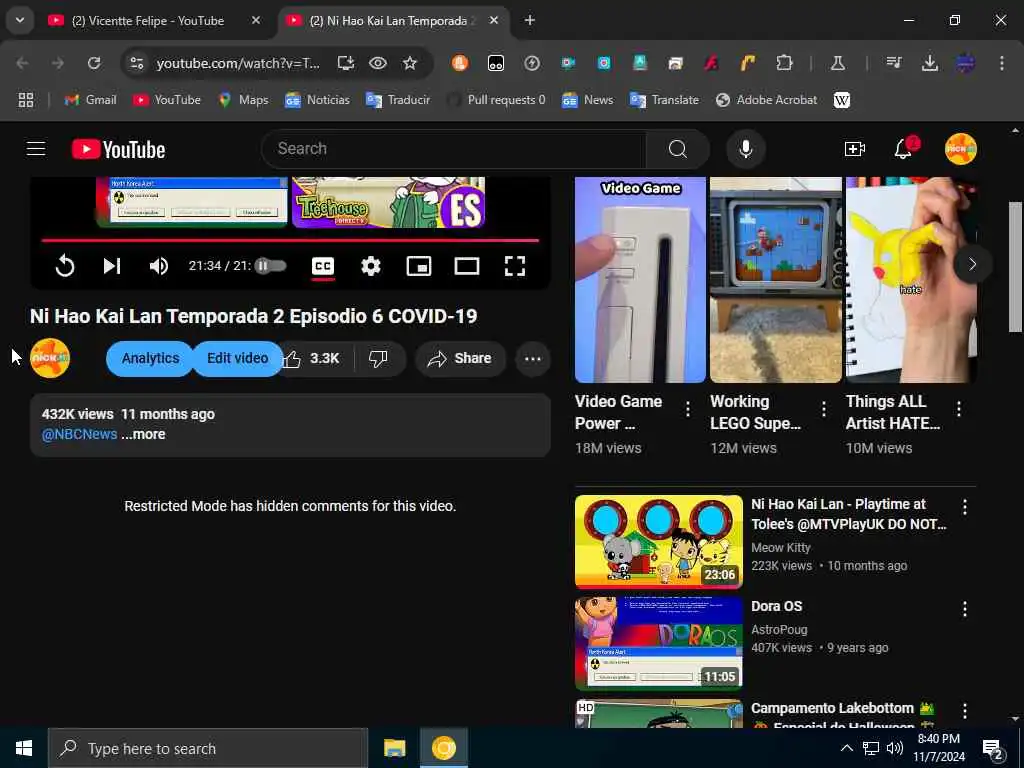1024x768 pixels.
Task: Open the apps grid in the bookmarks bar
Action: tap(25, 100)
